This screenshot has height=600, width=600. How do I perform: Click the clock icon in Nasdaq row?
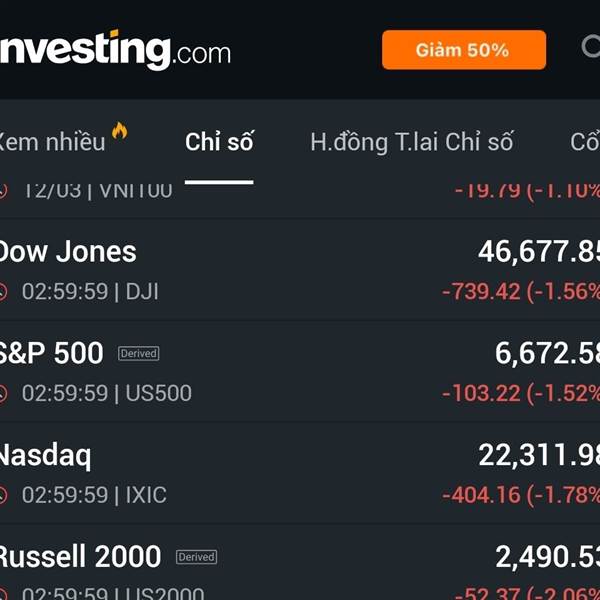click(3, 495)
